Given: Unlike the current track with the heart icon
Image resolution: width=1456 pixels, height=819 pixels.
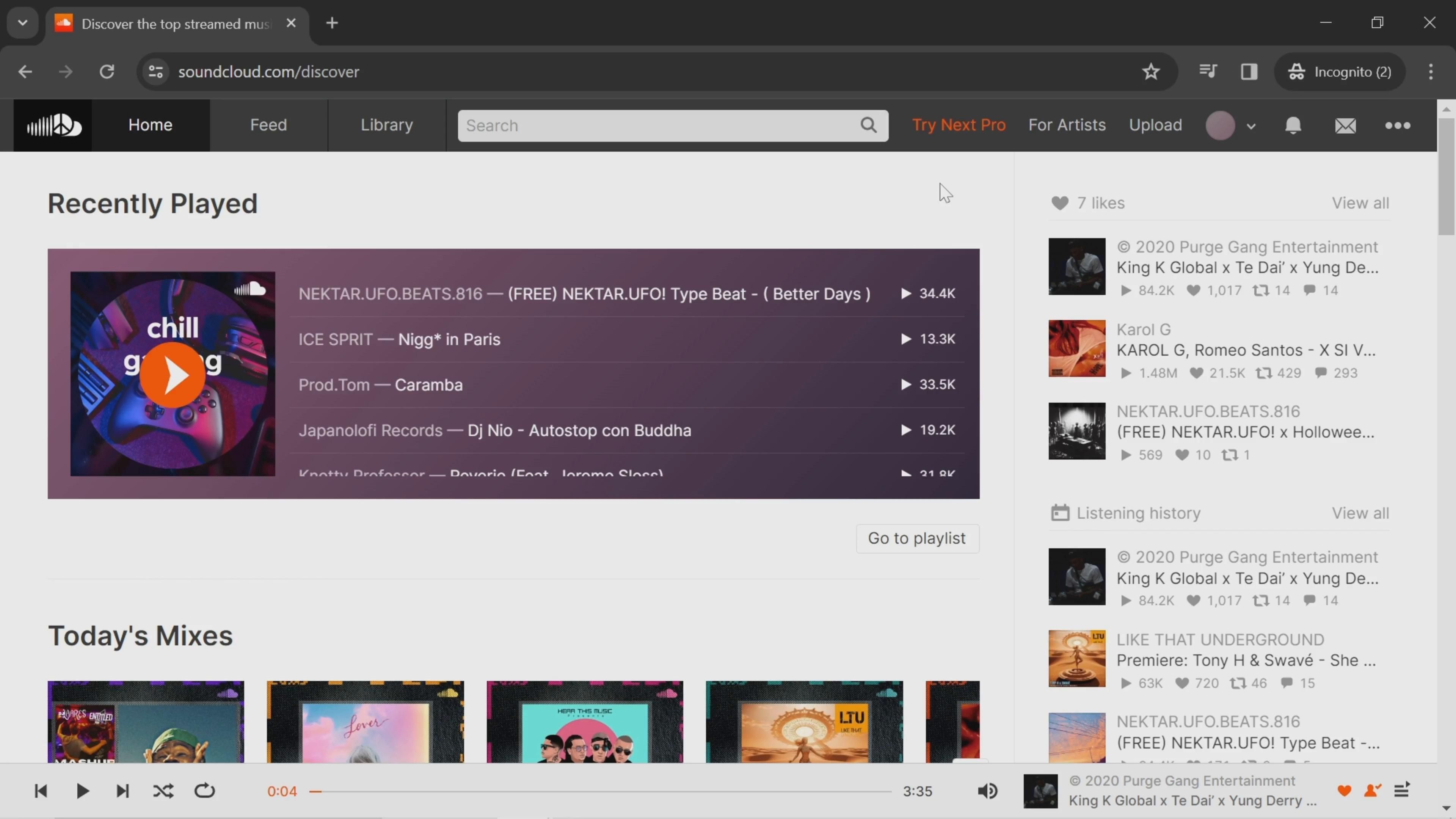Looking at the screenshot, I should coord(1344,790).
